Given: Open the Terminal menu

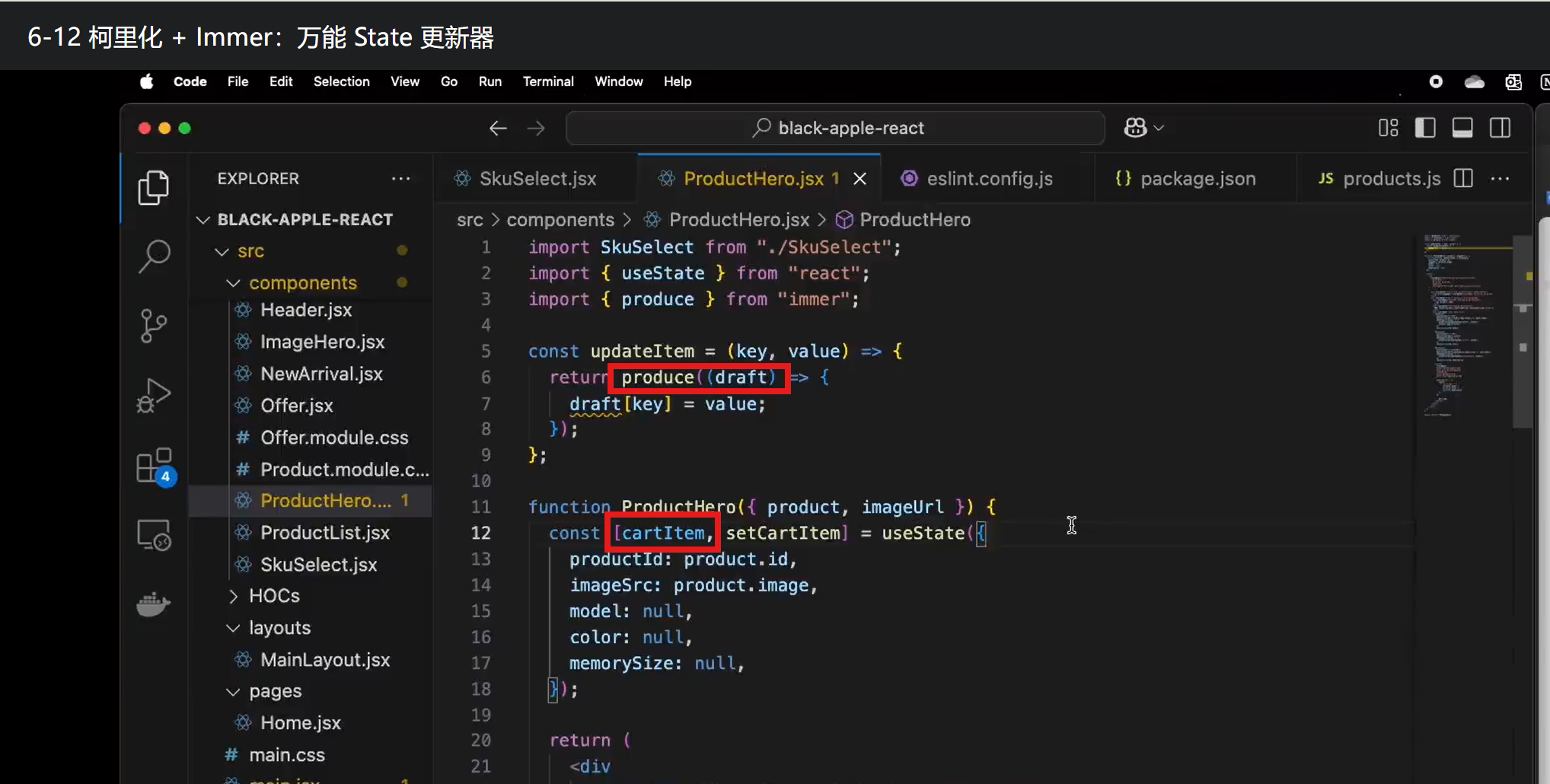Looking at the screenshot, I should click(x=548, y=81).
